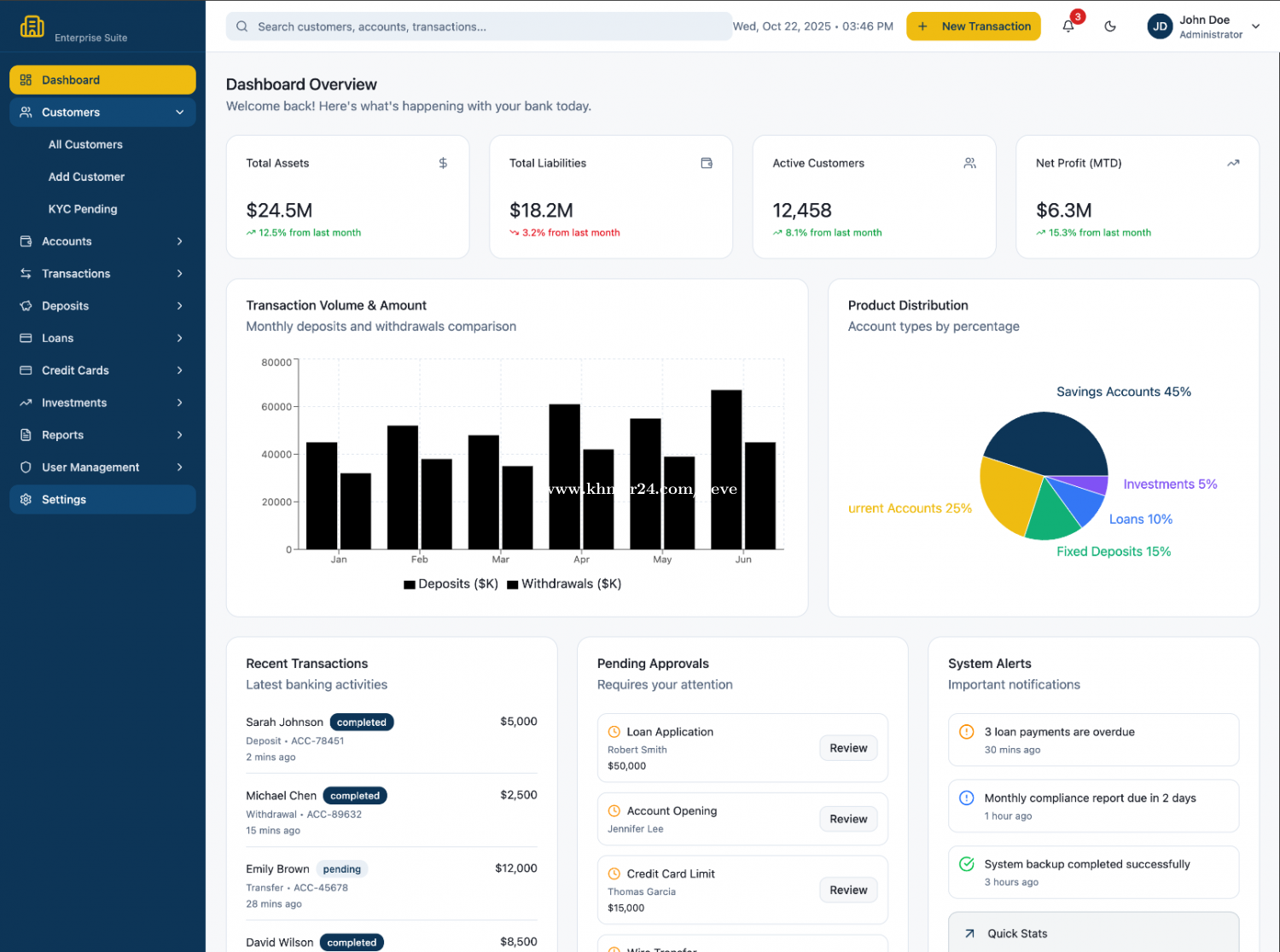Click the New Transaction button
This screenshot has height=952, width=1280.
(x=973, y=26)
